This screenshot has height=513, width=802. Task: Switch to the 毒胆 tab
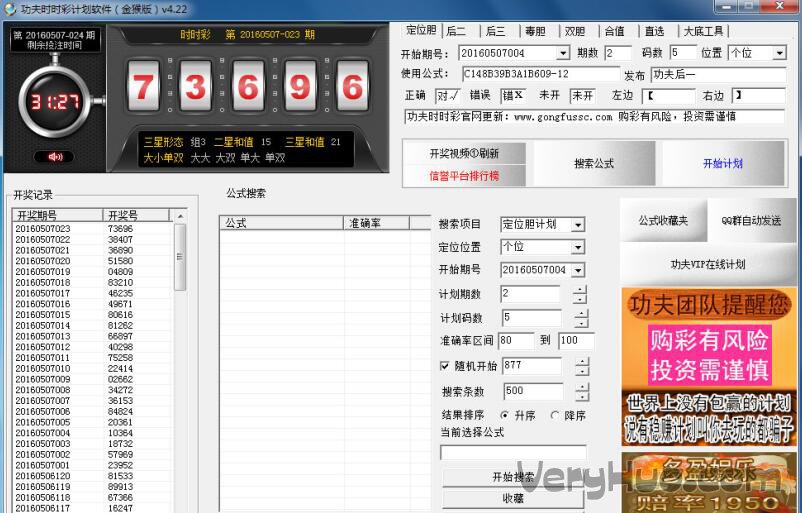click(x=535, y=31)
